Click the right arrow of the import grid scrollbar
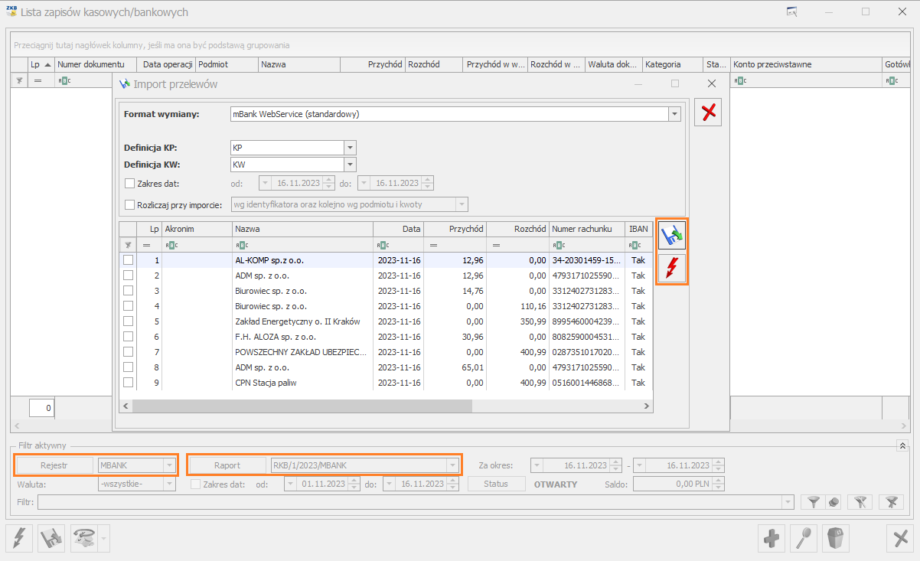920x561 pixels. click(x=646, y=406)
